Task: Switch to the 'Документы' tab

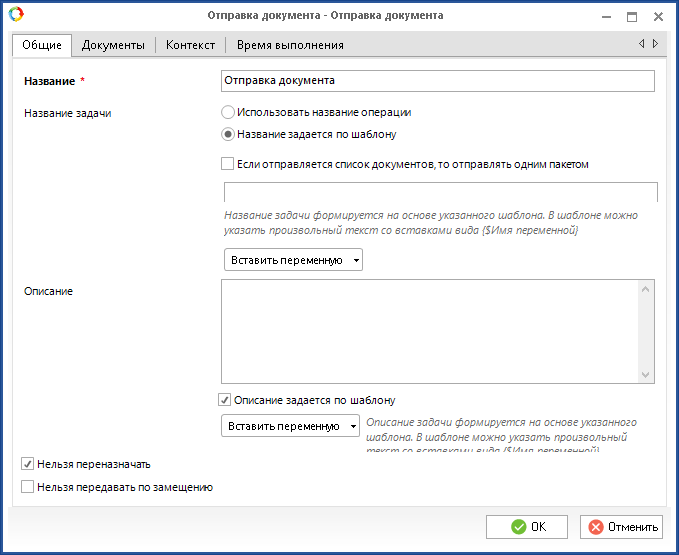Action: 113,45
